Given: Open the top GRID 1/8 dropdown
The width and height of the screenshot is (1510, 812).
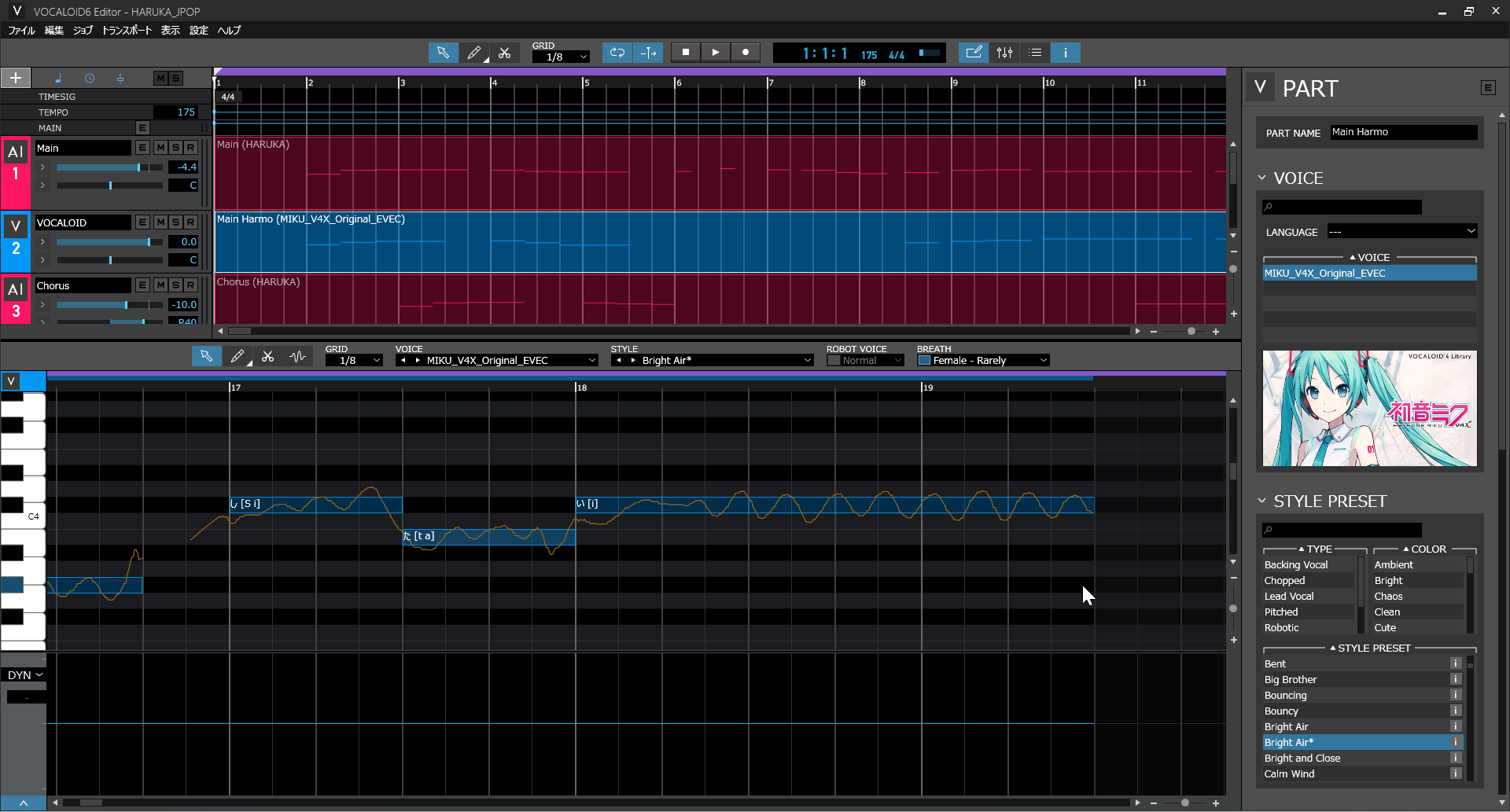Looking at the screenshot, I should pyautogui.click(x=561, y=57).
